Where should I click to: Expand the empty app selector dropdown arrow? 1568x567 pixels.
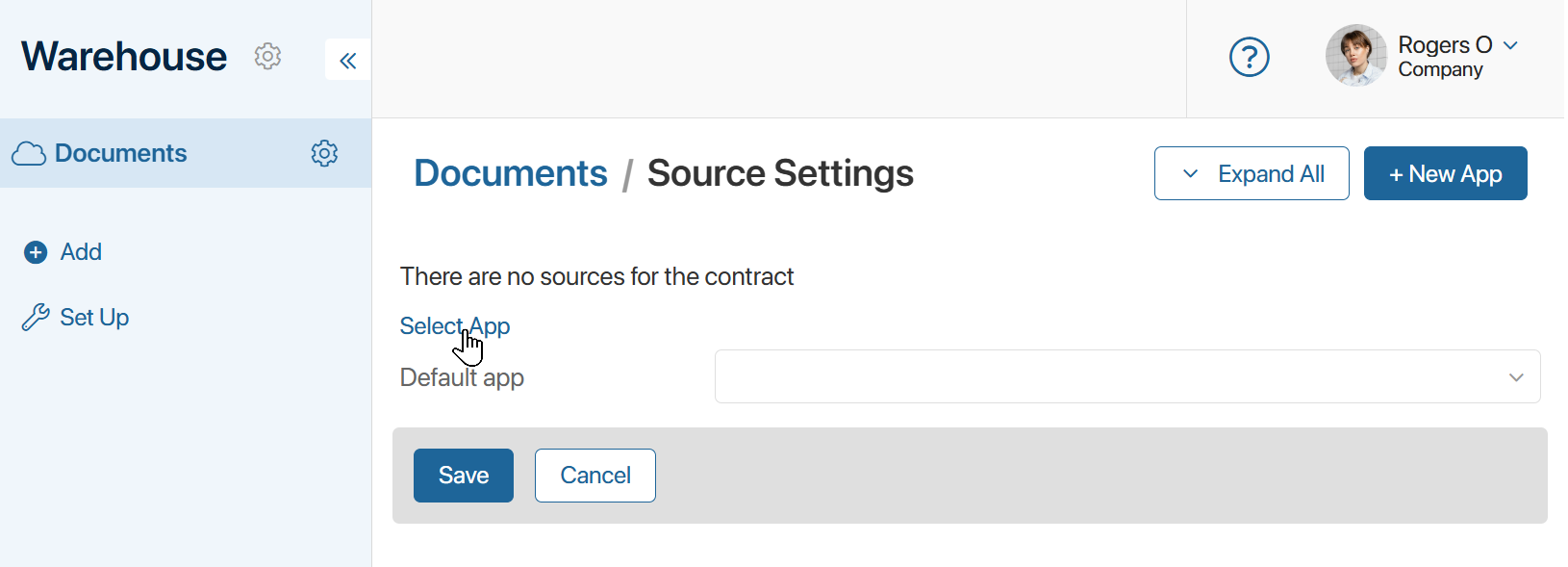pos(1517,376)
